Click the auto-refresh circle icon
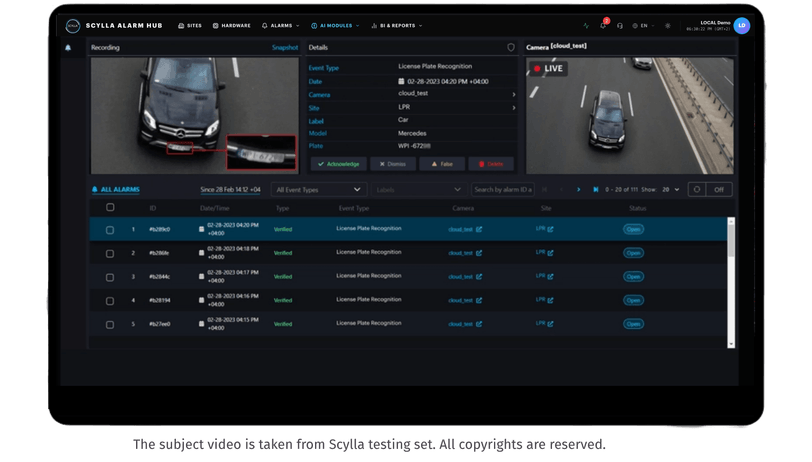 coord(697,190)
